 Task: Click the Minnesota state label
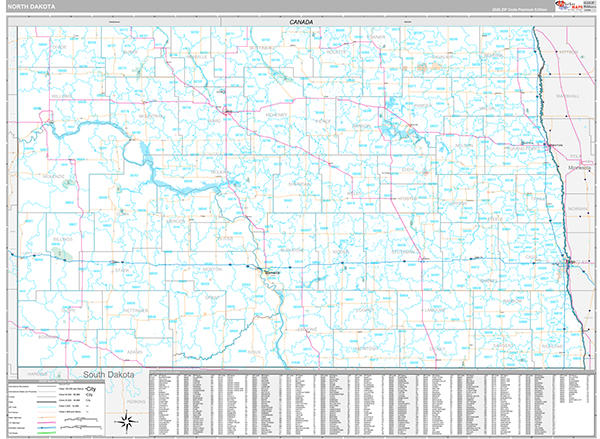click(x=579, y=168)
